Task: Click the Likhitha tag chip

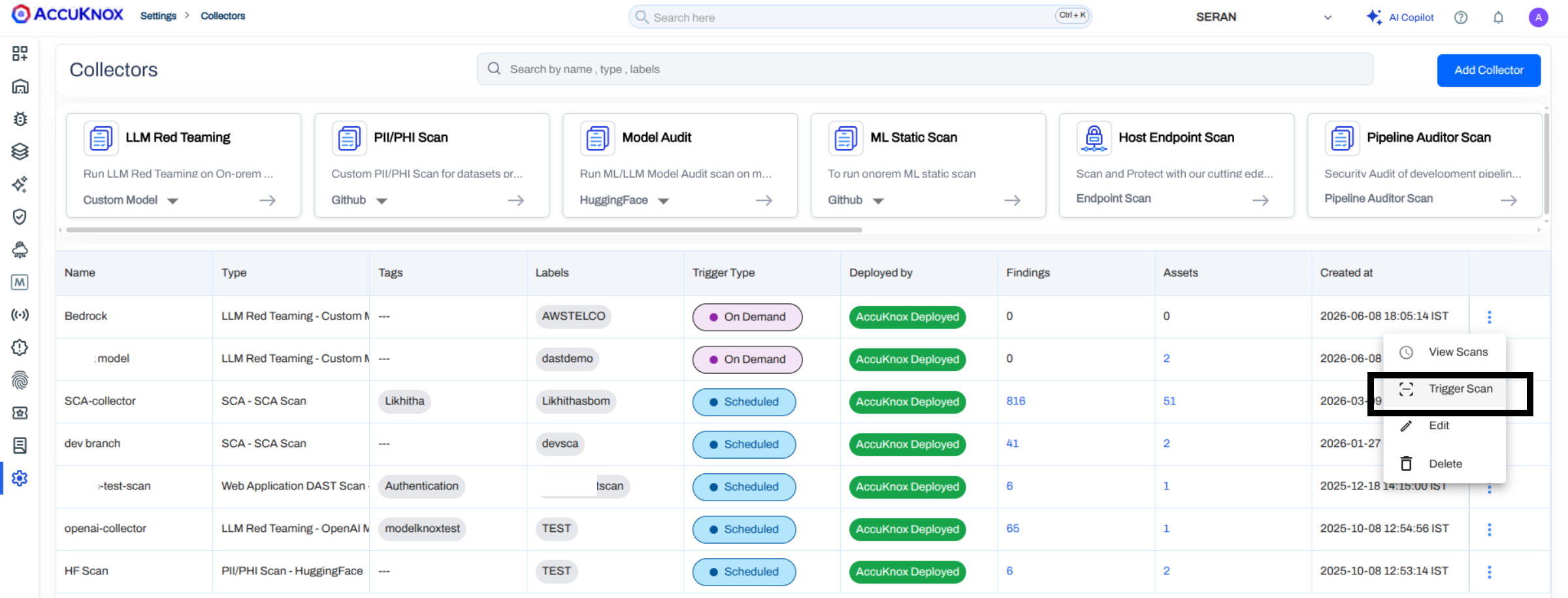Action: click(404, 401)
